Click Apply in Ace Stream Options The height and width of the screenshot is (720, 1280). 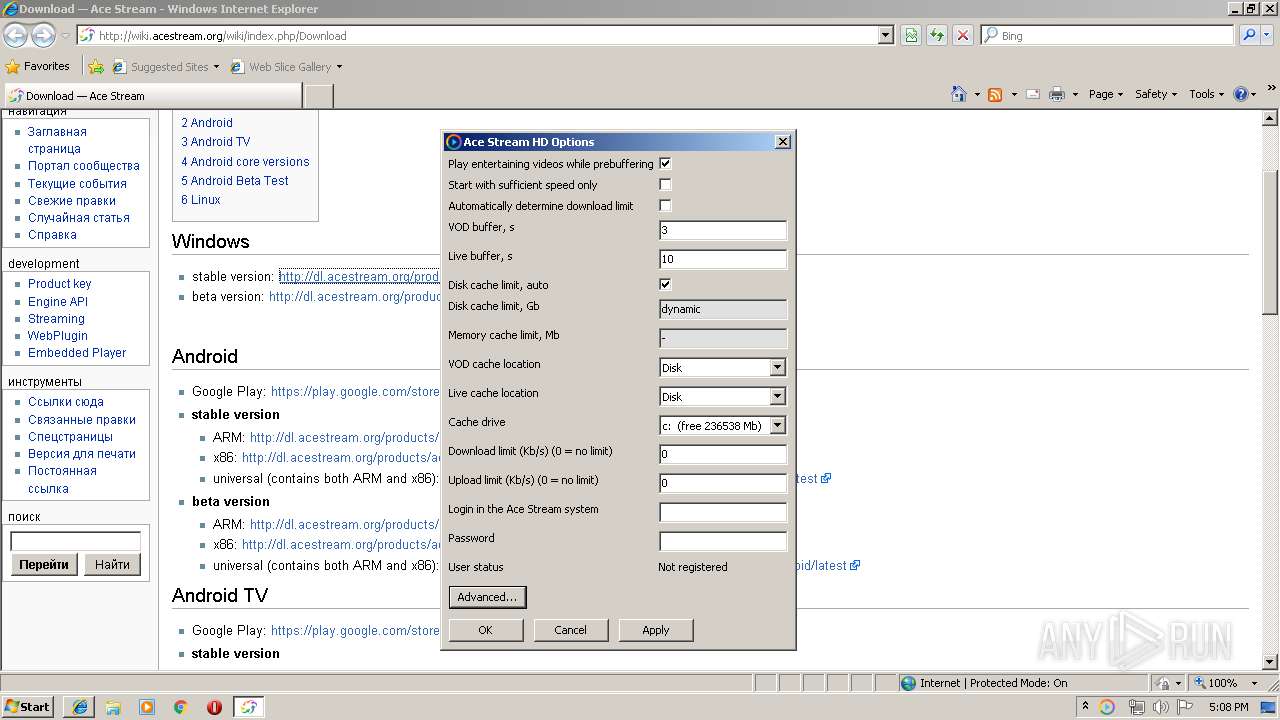point(655,630)
